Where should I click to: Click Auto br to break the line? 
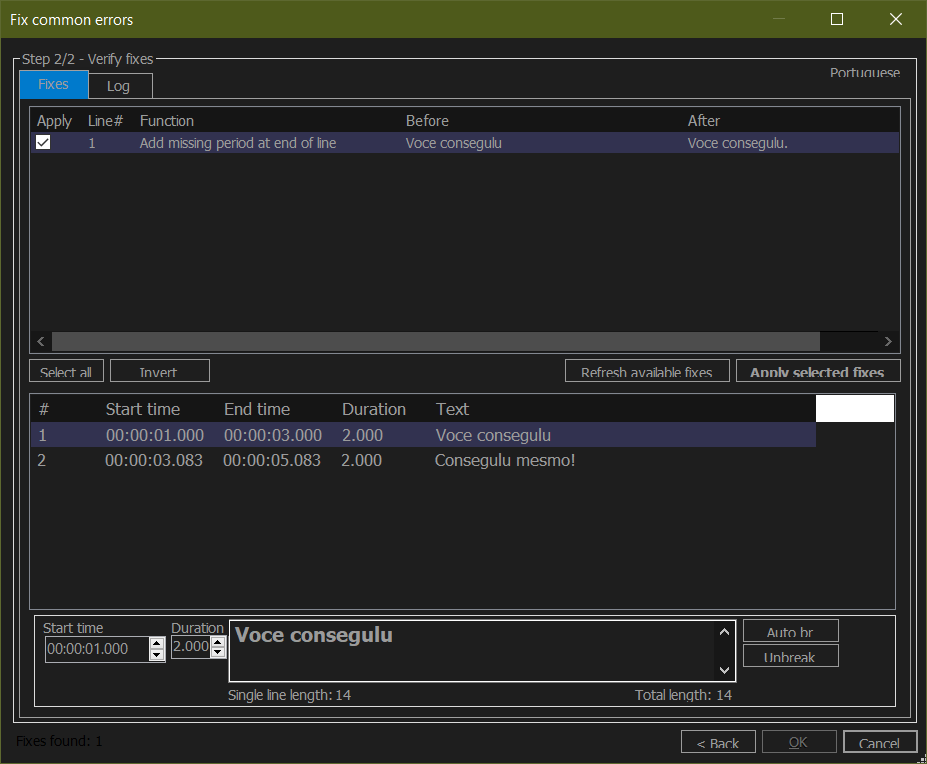pyautogui.click(x=790, y=631)
